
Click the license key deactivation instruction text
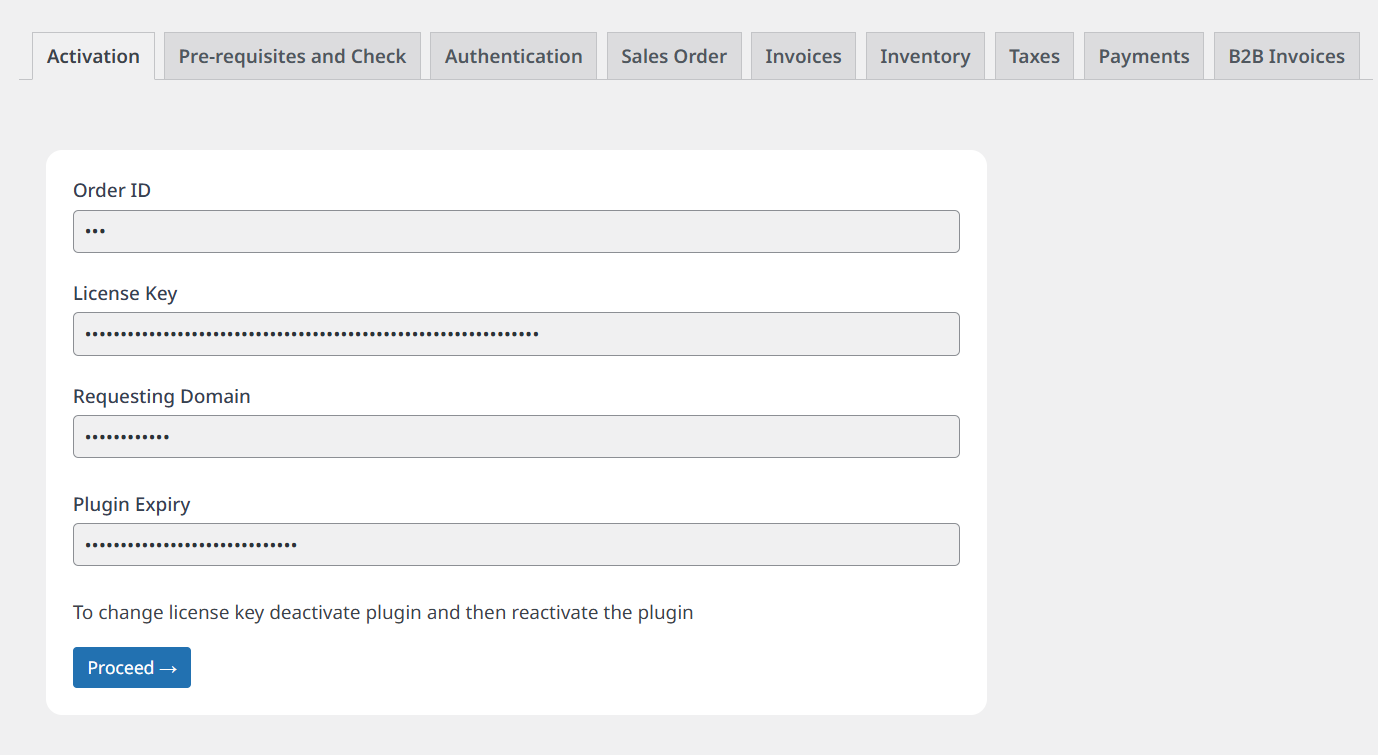[x=383, y=612]
